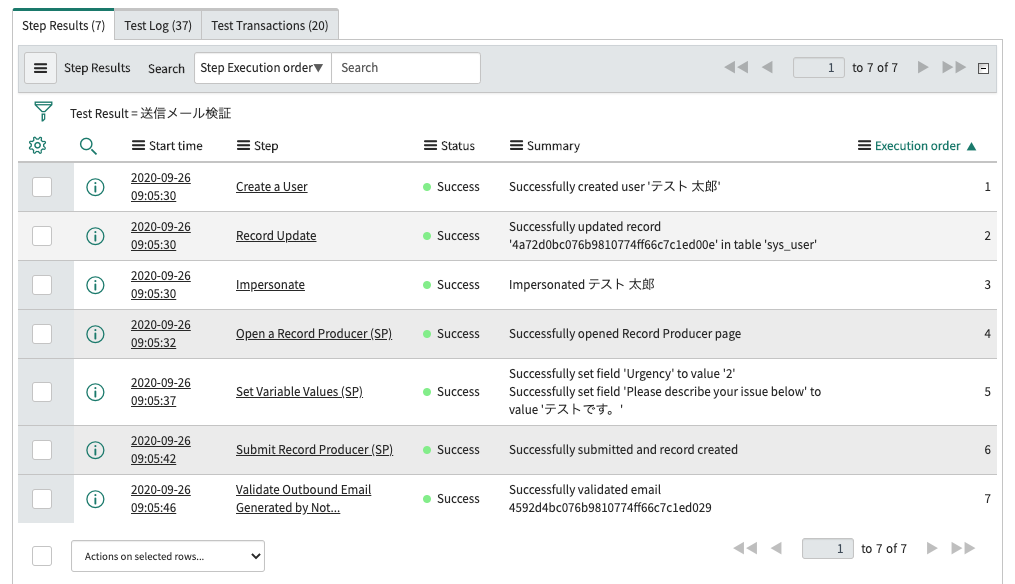Open the 'Step Execution order' search field dropdown
1015x584 pixels.
(262, 68)
